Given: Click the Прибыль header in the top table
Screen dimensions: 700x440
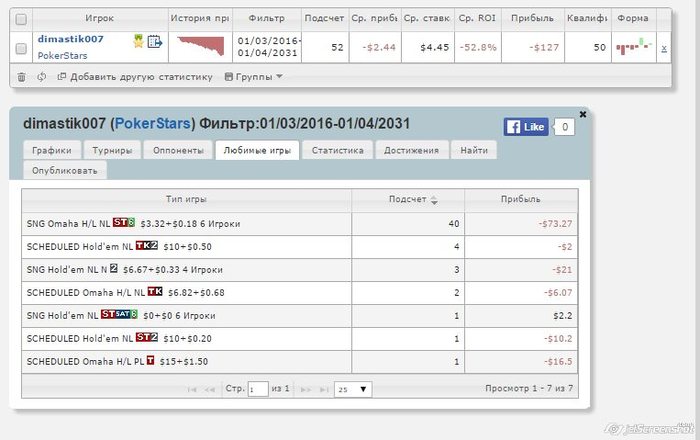Looking at the screenshot, I should pos(532,18).
